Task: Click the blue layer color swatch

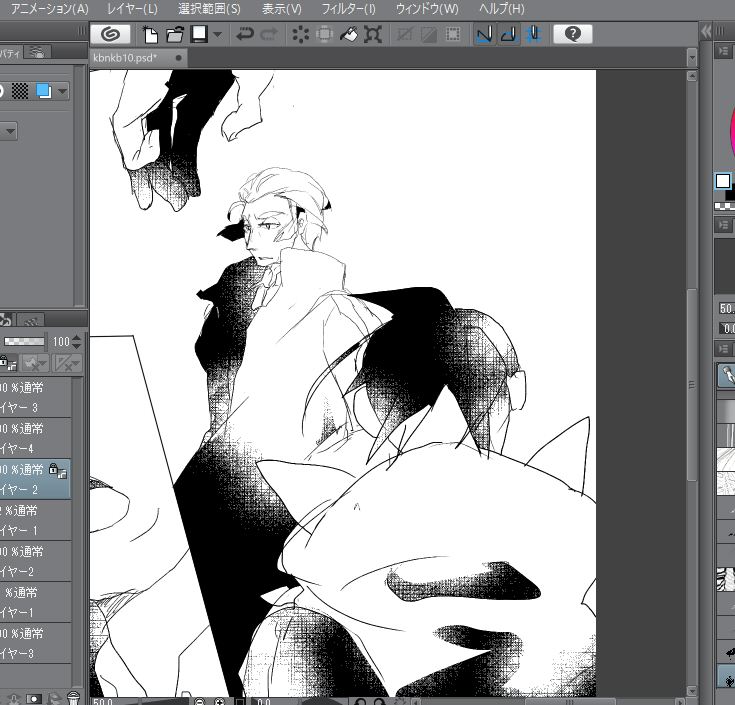Action: click(44, 91)
